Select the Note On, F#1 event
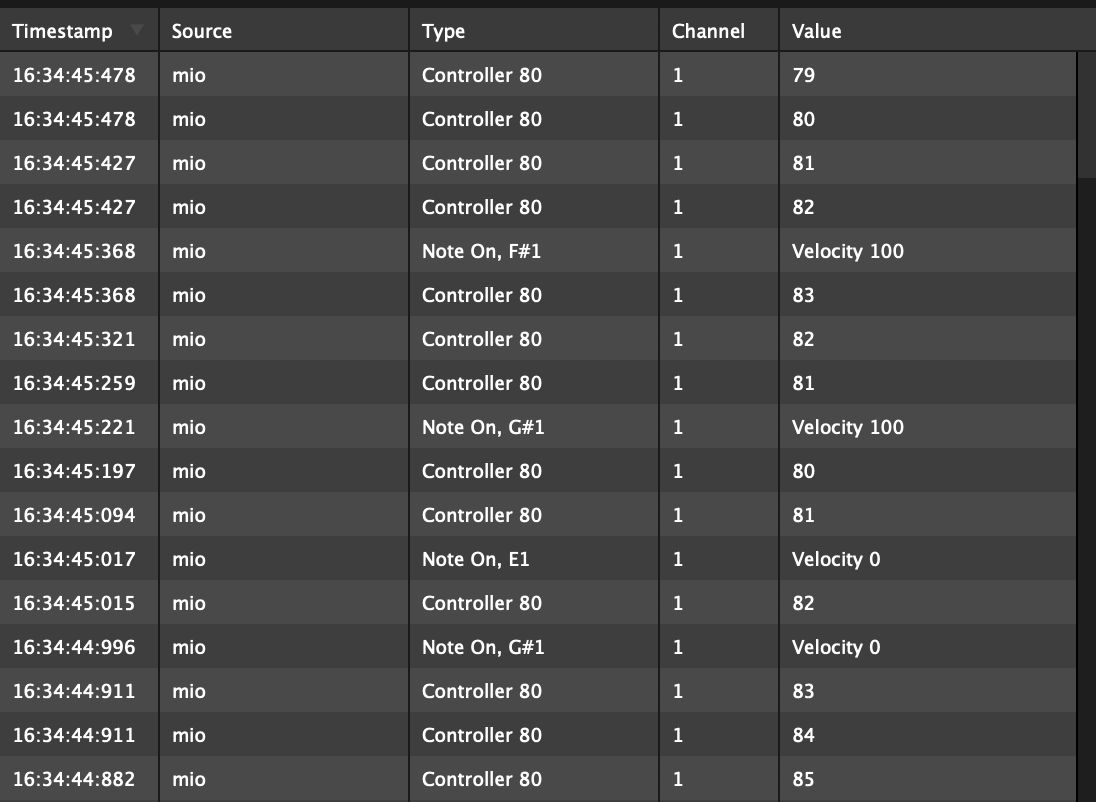The width and height of the screenshot is (1096, 802). (x=482, y=251)
